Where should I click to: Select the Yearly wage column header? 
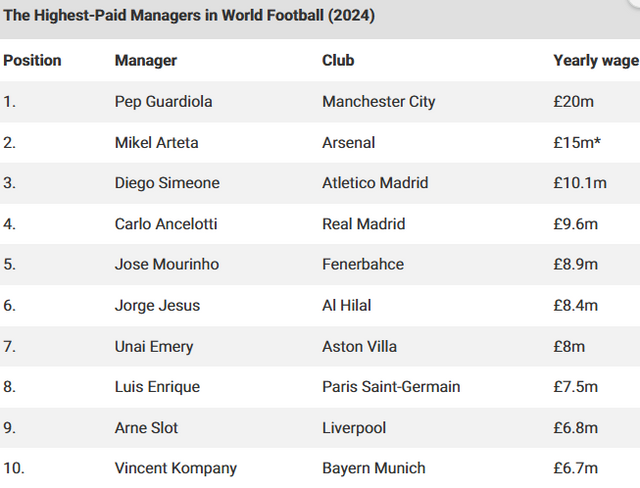595,60
